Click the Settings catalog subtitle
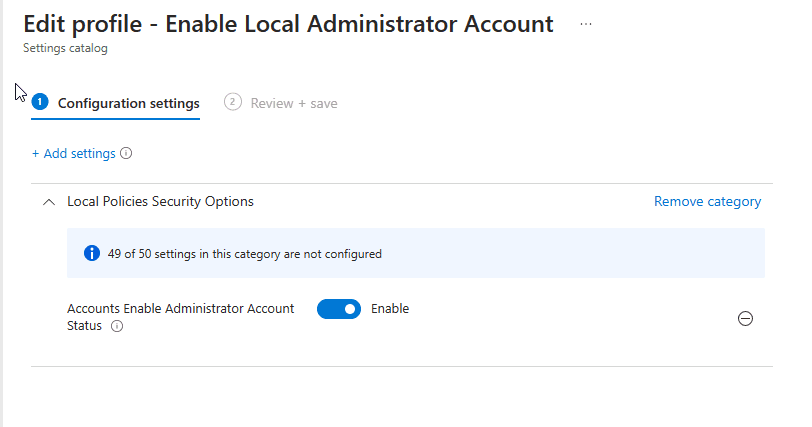This screenshot has width=812, height=427. [x=65, y=47]
